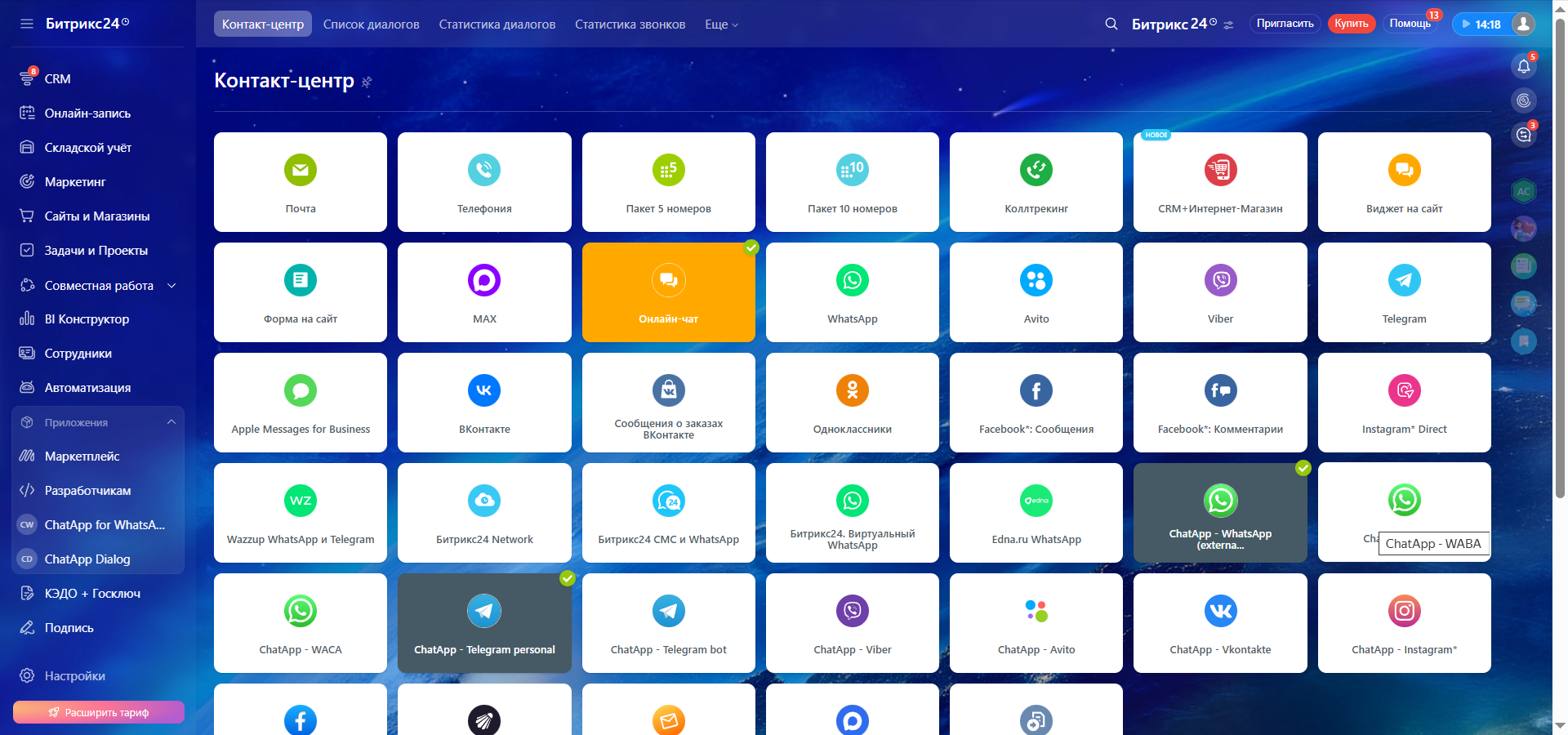Expand "Совместная работа" sidebar group
The width and height of the screenshot is (1568, 735).
171,286
